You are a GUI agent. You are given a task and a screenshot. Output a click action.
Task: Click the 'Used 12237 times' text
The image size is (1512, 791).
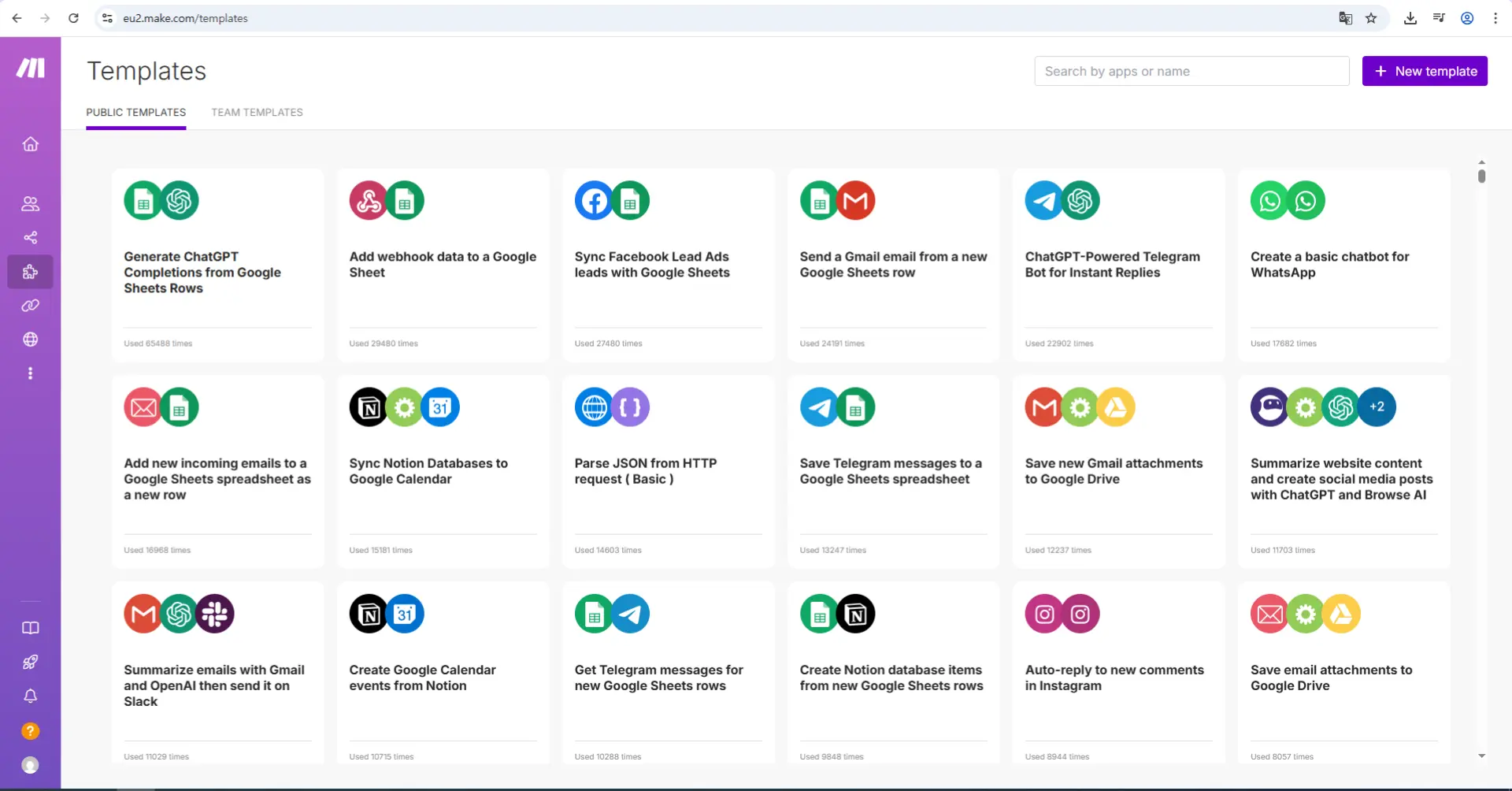pos(1058,550)
